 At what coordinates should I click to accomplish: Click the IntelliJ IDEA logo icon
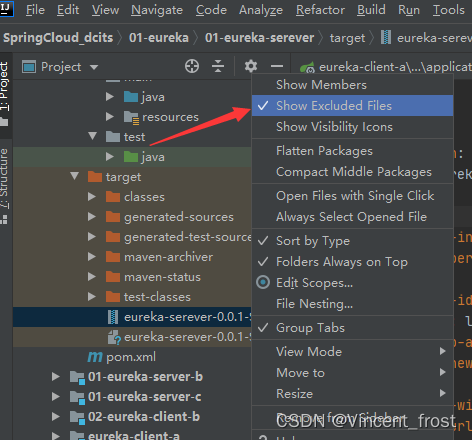6,8
